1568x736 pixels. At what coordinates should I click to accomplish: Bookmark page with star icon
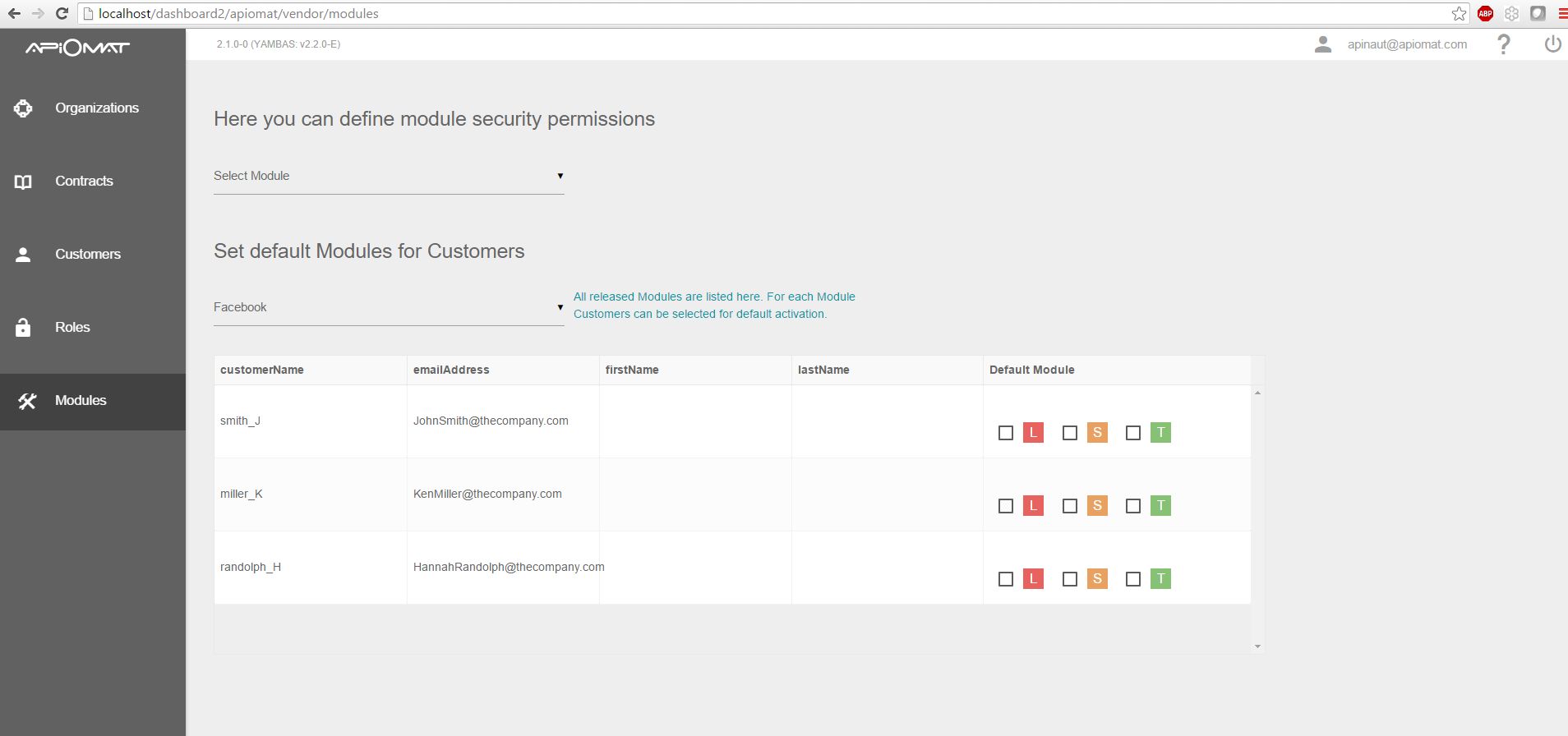click(1459, 13)
